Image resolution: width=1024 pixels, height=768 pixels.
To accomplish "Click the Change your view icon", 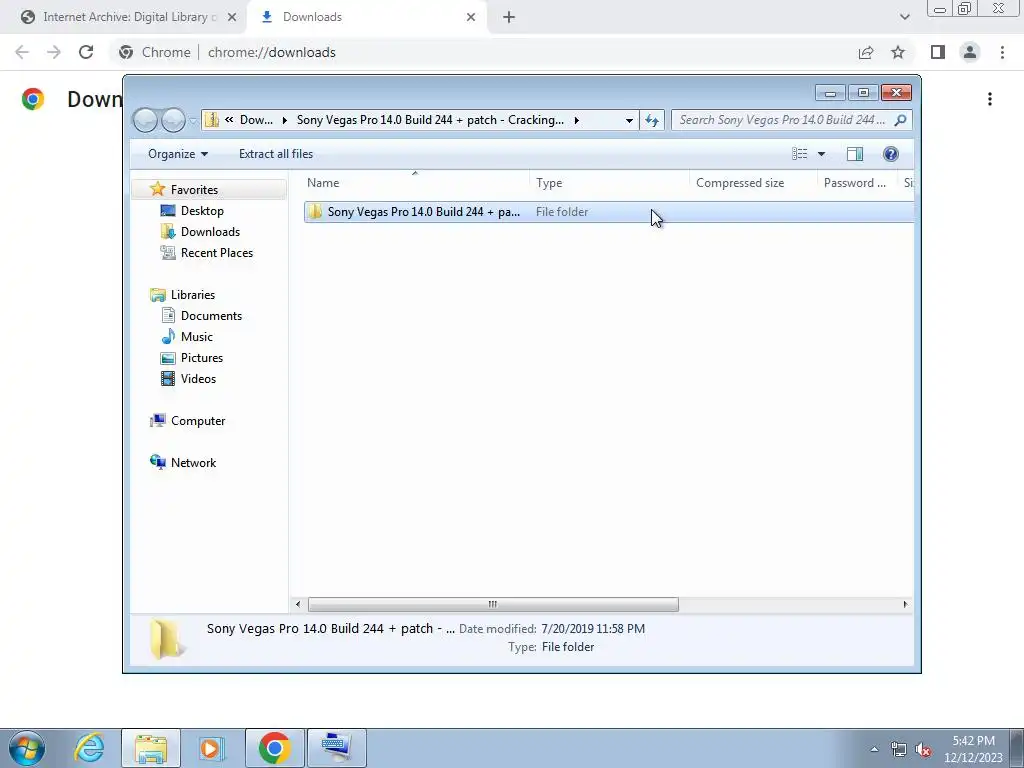I will pos(799,154).
